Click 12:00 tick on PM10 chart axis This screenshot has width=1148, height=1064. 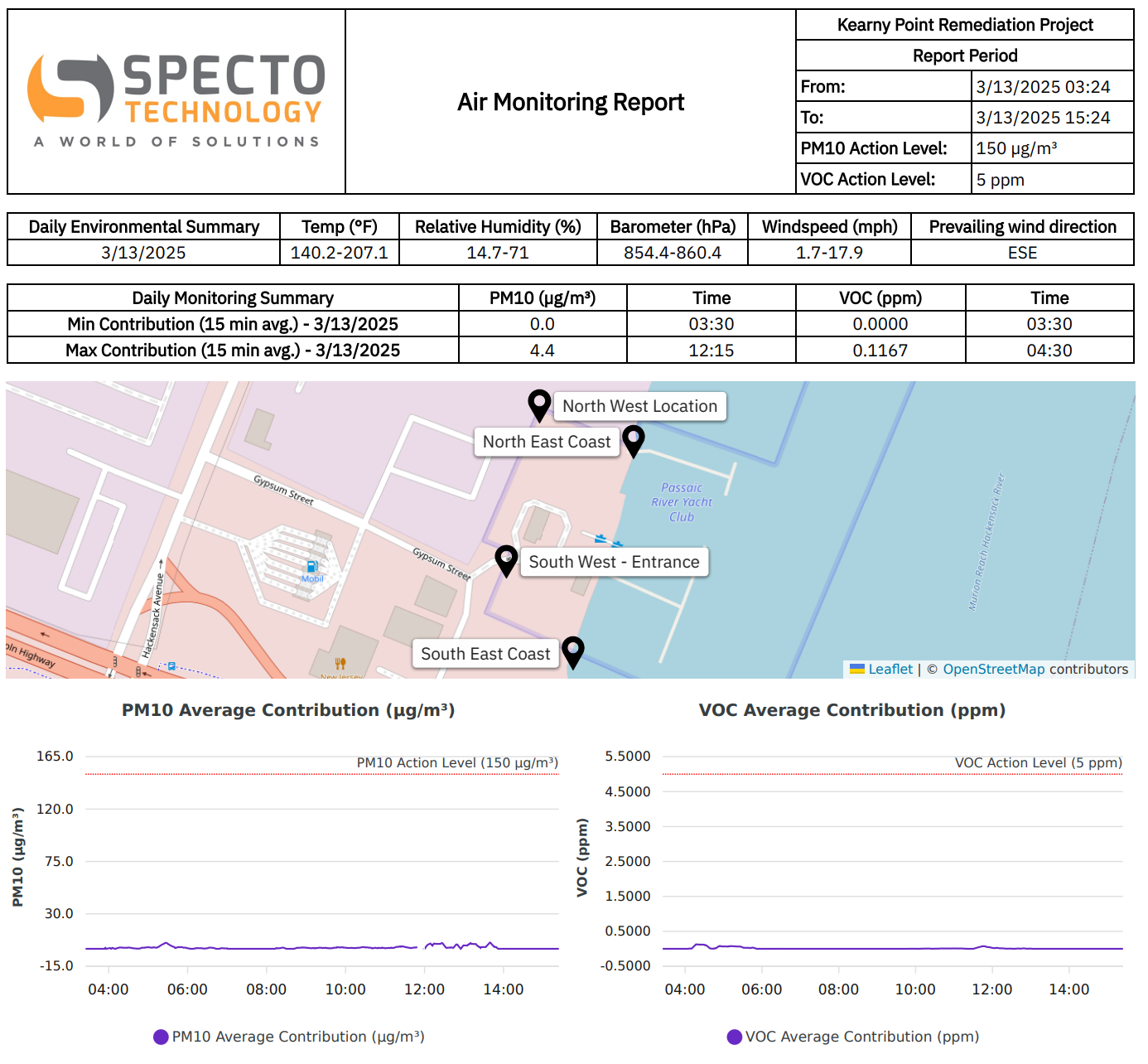pyautogui.click(x=424, y=989)
